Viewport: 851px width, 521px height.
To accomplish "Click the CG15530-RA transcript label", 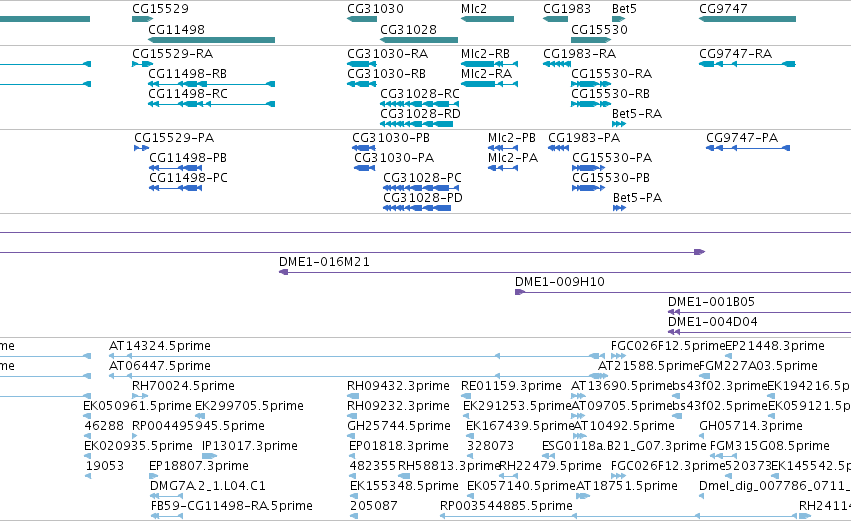I will (x=612, y=74).
